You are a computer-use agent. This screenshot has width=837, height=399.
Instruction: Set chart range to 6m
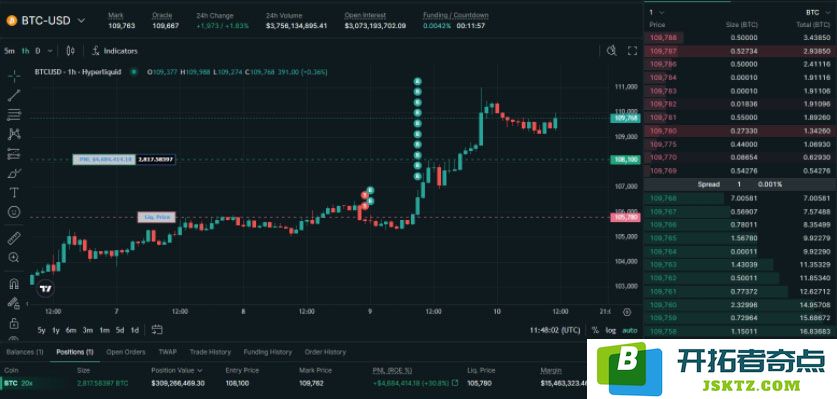coord(70,330)
